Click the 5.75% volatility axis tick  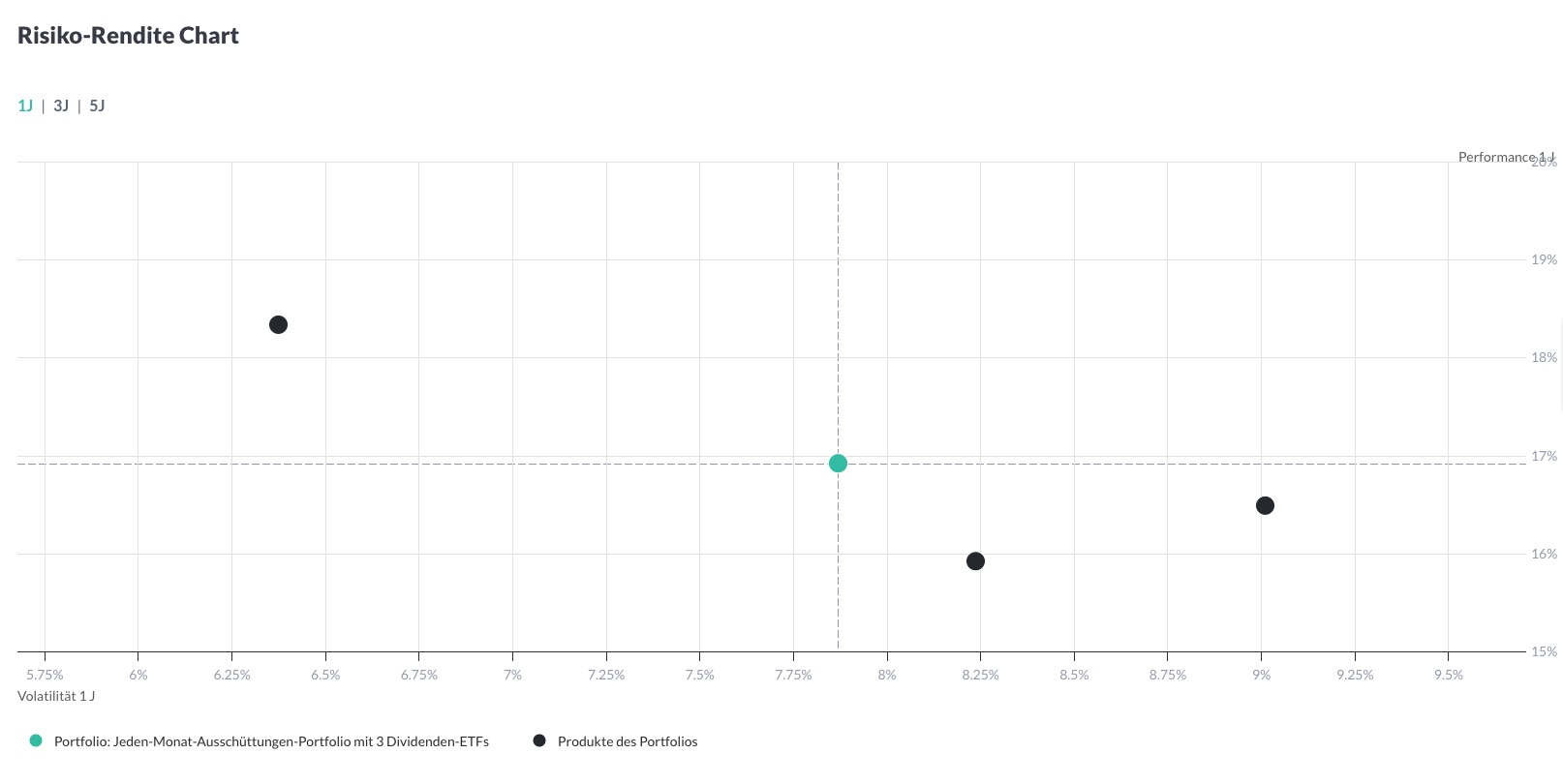[45, 675]
